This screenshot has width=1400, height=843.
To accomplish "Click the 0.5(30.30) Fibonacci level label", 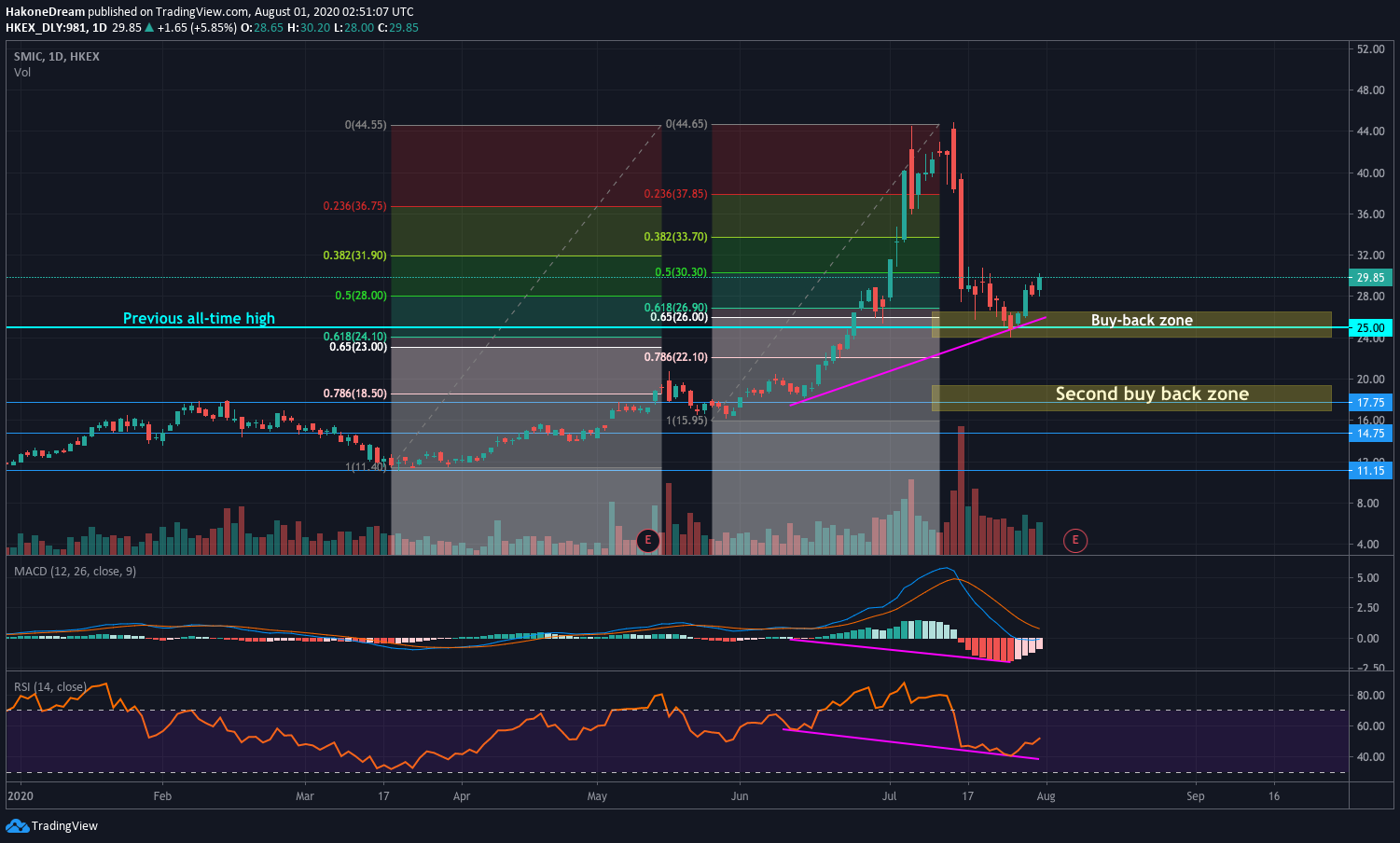I will point(681,272).
